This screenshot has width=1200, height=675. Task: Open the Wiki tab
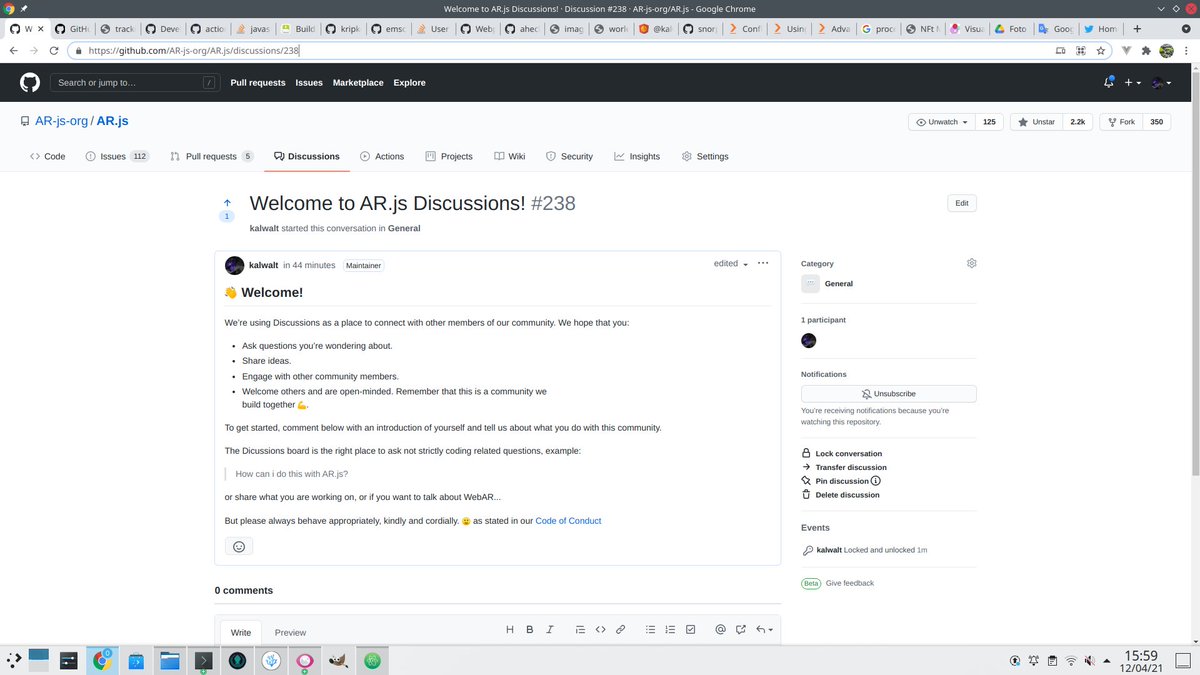[x=509, y=156]
